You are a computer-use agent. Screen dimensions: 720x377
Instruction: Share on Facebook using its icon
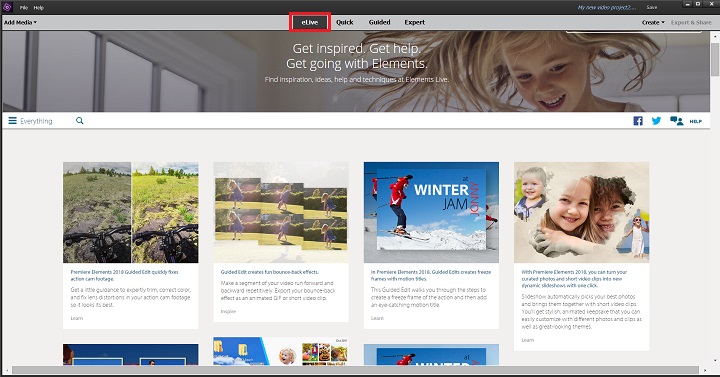638,121
